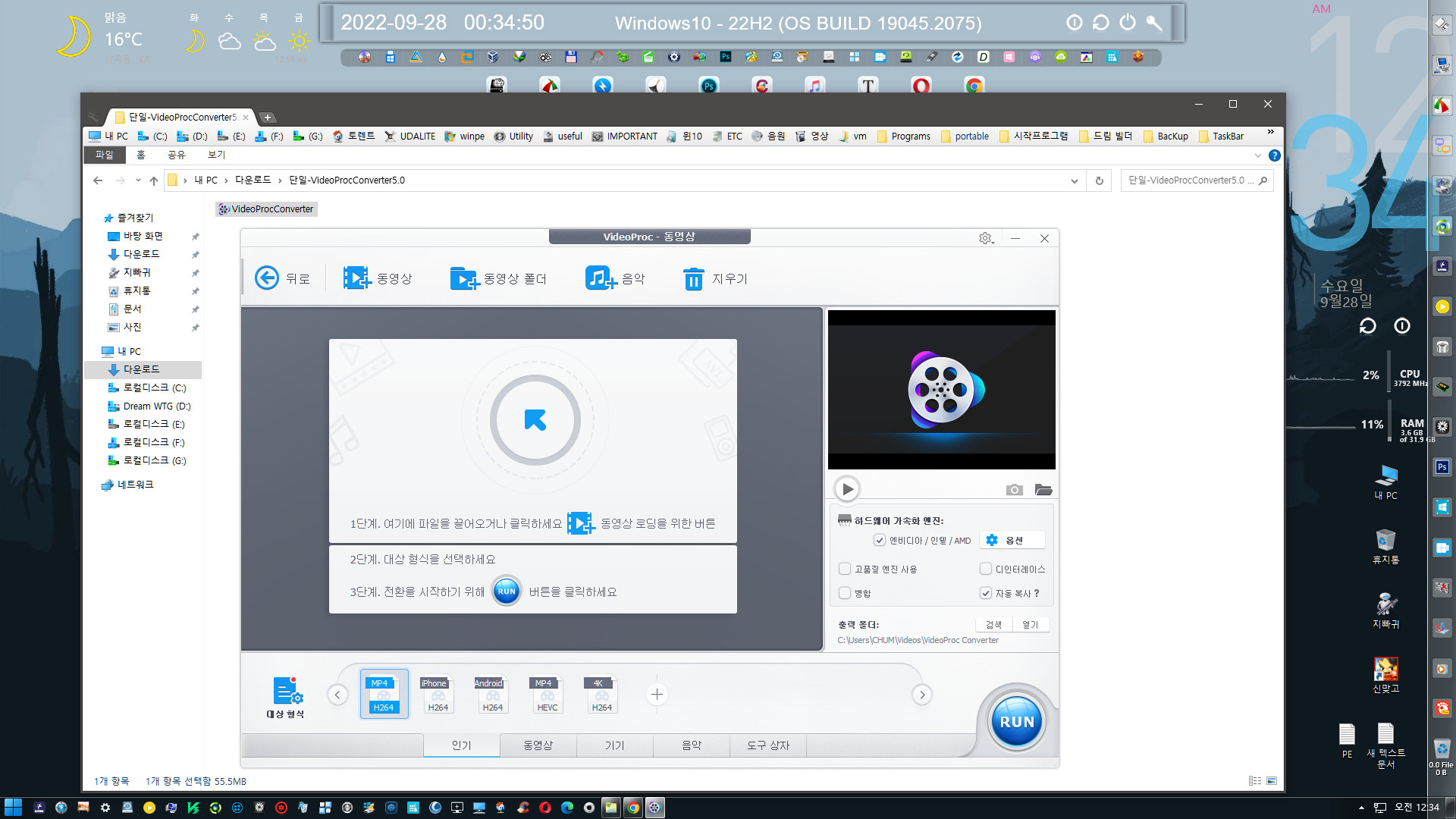Select the MP4 H264 format preset

[x=384, y=695]
